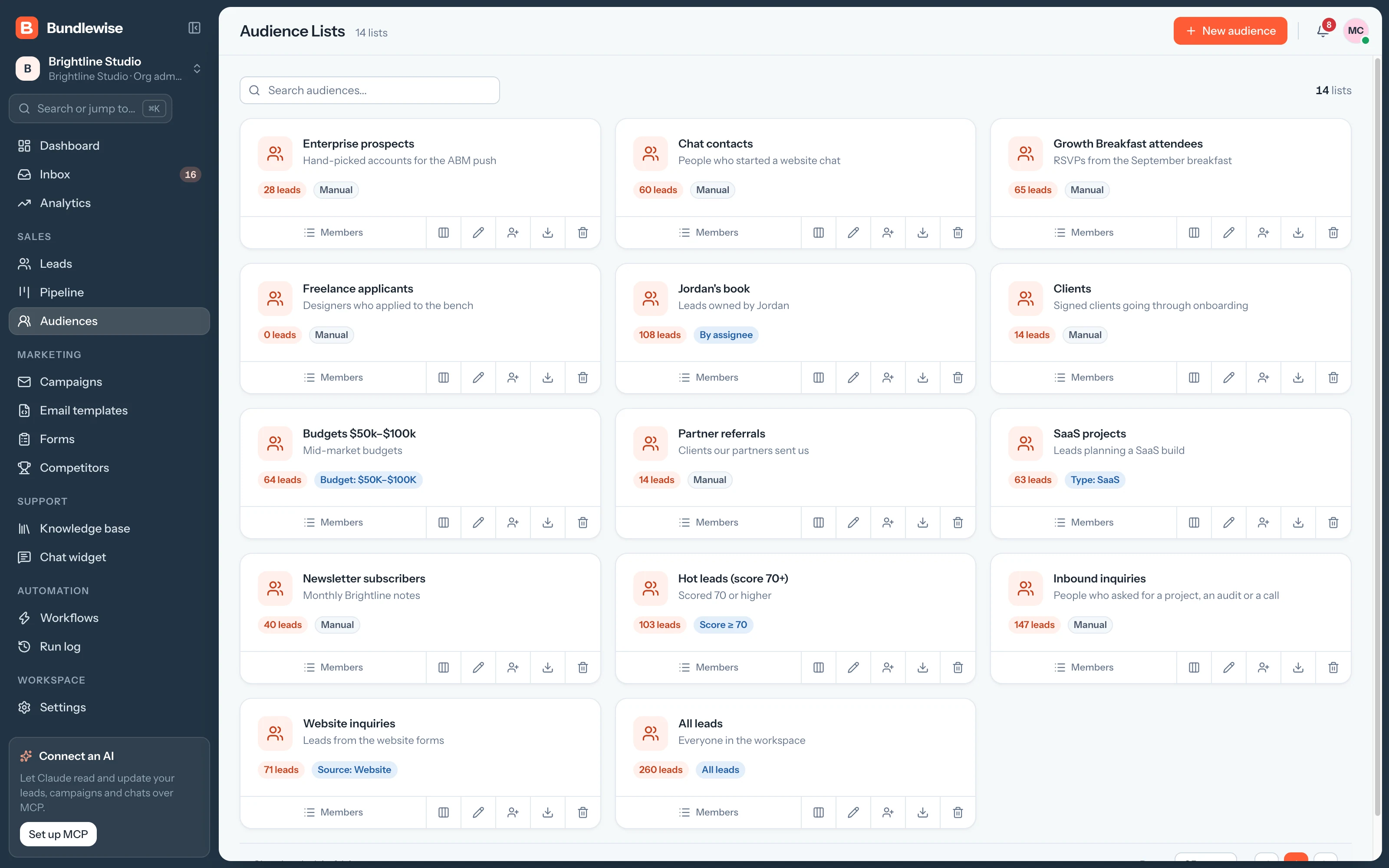Open the Knowledge base section
Screen dimensions: 1389x868
109,528
